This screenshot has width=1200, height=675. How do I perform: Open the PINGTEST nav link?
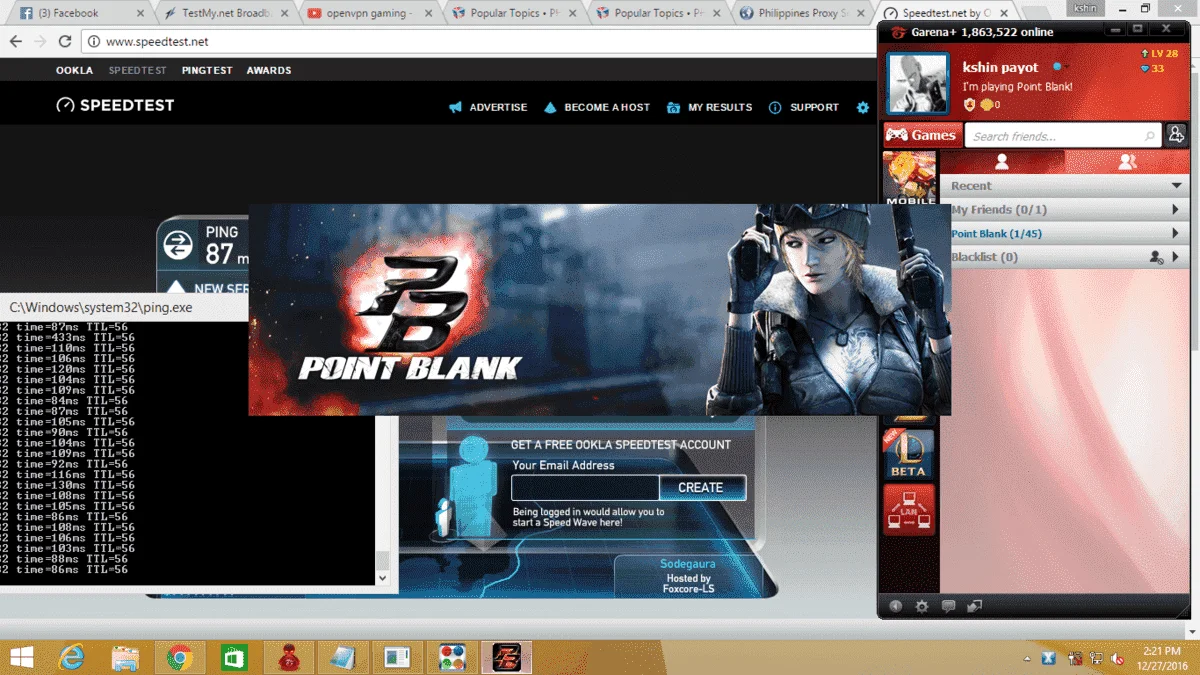click(x=207, y=70)
